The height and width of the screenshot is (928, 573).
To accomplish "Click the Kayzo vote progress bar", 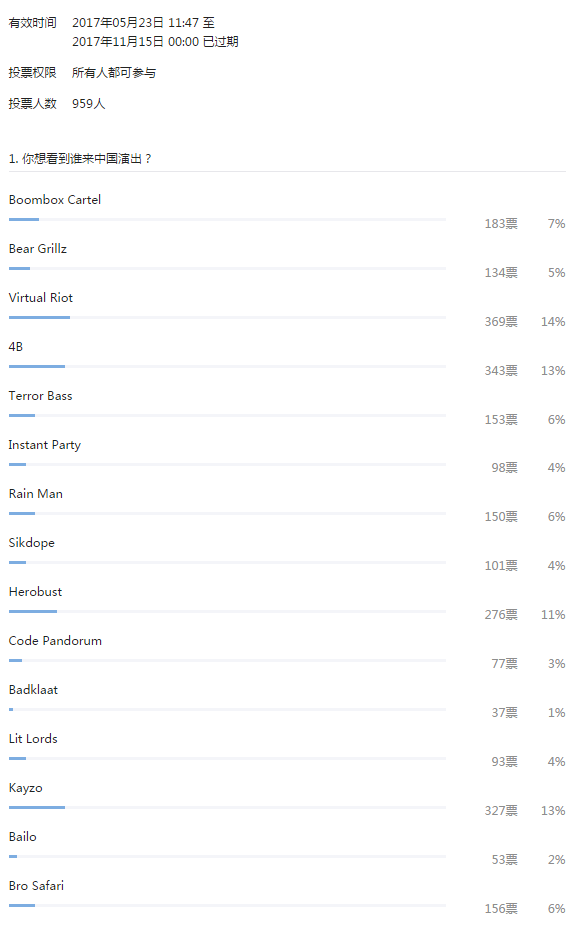I will pyautogui.click(x=227, y=807).
